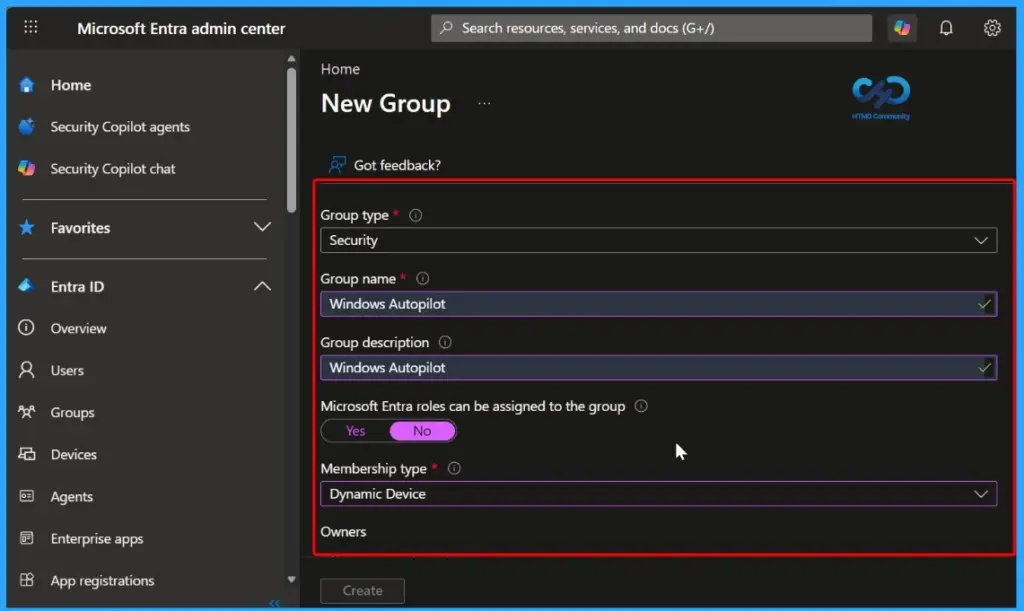Click the sidebar scrollbar thumb

[291, 140]
